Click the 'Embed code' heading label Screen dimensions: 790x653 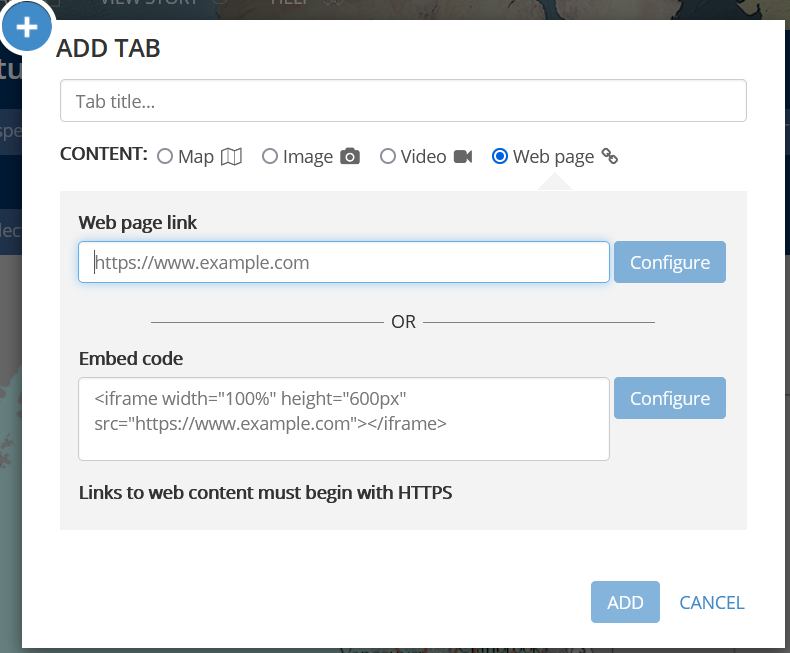[x=131, y=359]
